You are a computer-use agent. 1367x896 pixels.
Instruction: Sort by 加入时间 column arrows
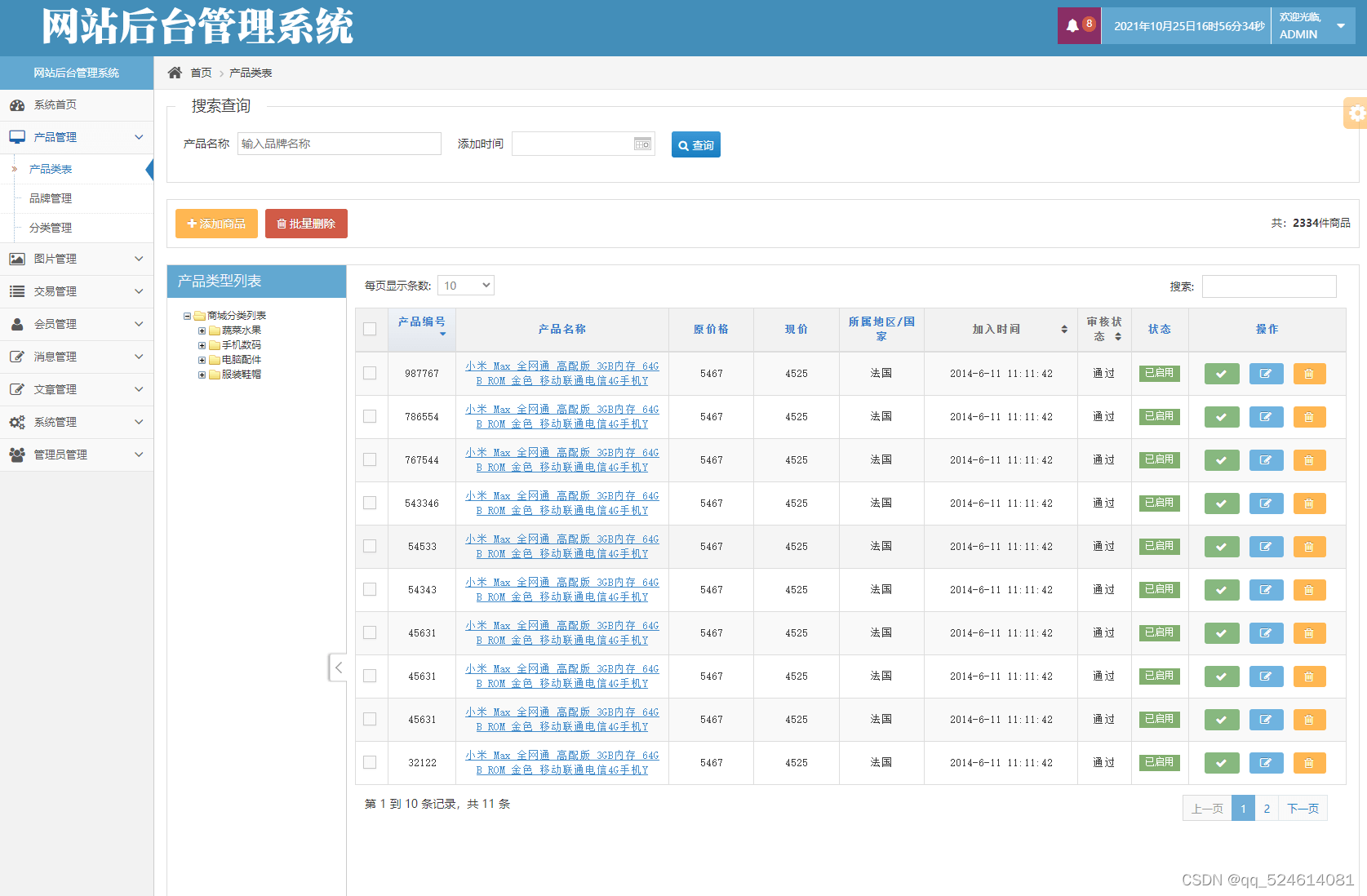pyautogui.click(x=1064, y=329)
